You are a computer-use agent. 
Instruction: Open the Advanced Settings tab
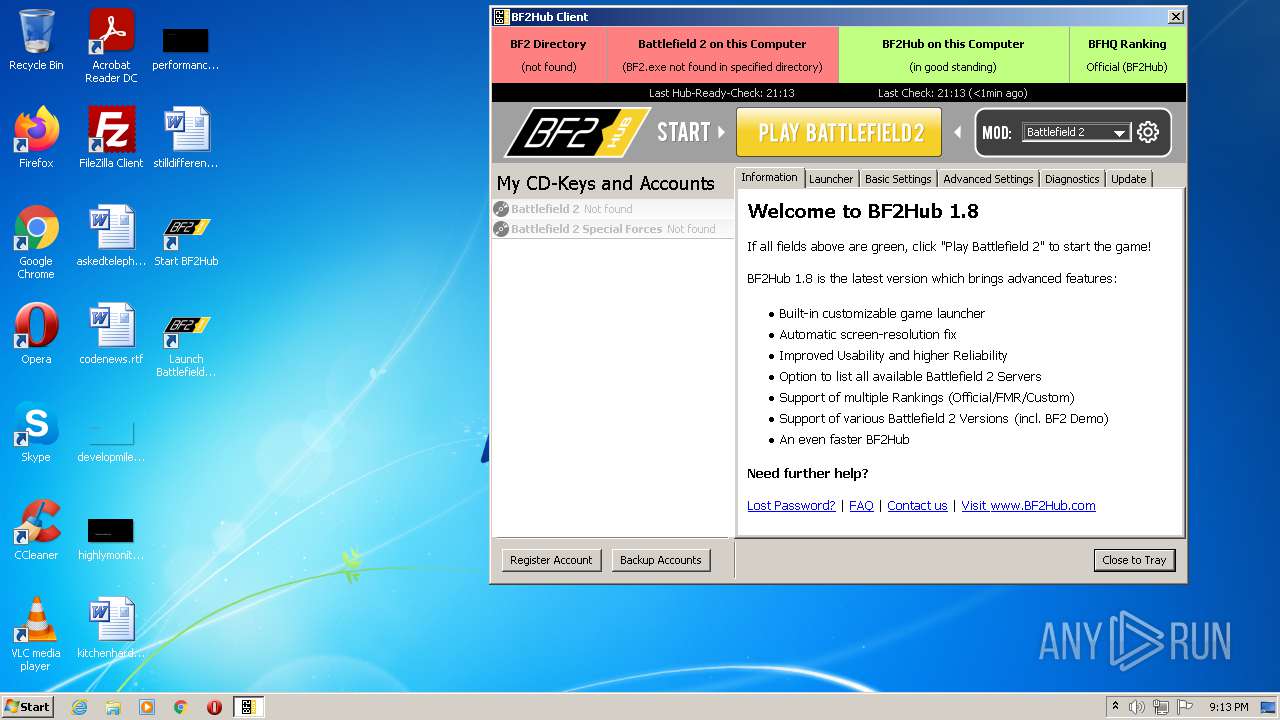pos(988,179)
